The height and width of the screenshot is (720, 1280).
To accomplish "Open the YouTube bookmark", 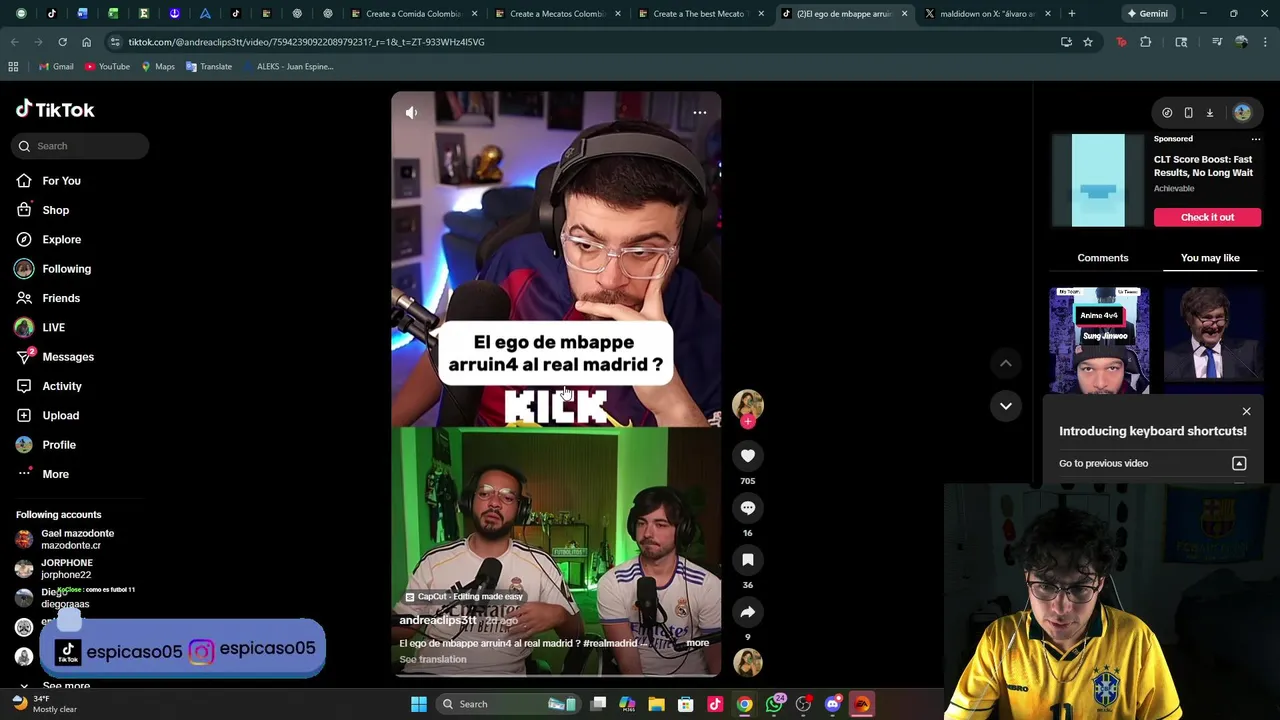I will [107, 67].
